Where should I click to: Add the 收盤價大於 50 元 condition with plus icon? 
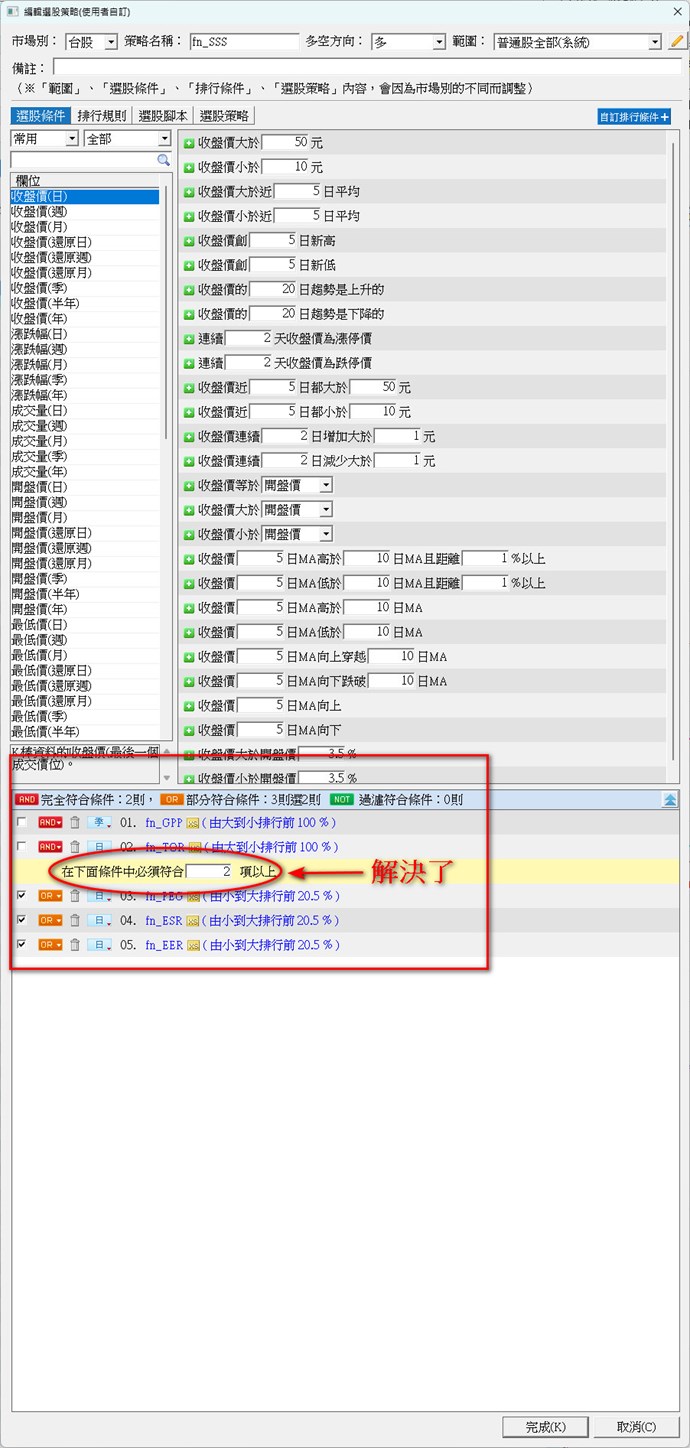pyautogui.click(x=189, y=143)
